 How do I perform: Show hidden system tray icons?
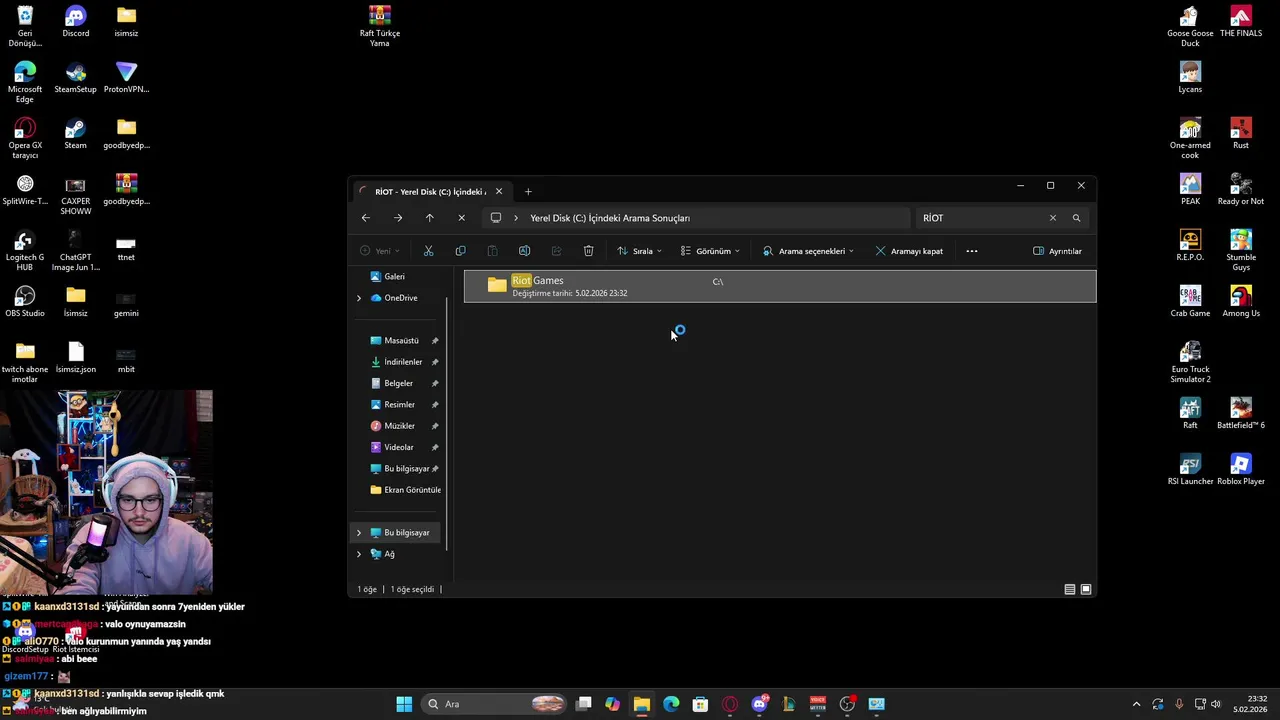pos(1136,704)
